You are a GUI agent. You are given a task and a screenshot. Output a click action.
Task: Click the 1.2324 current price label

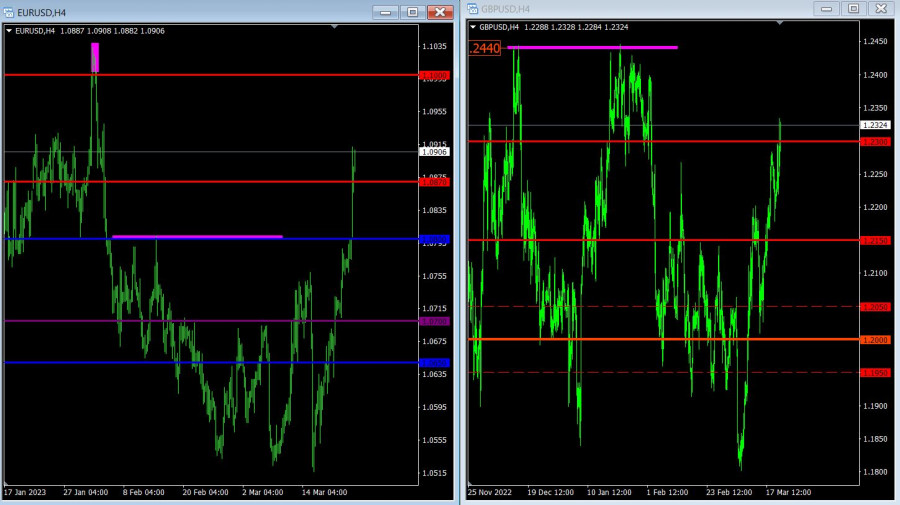click(872, 125)
